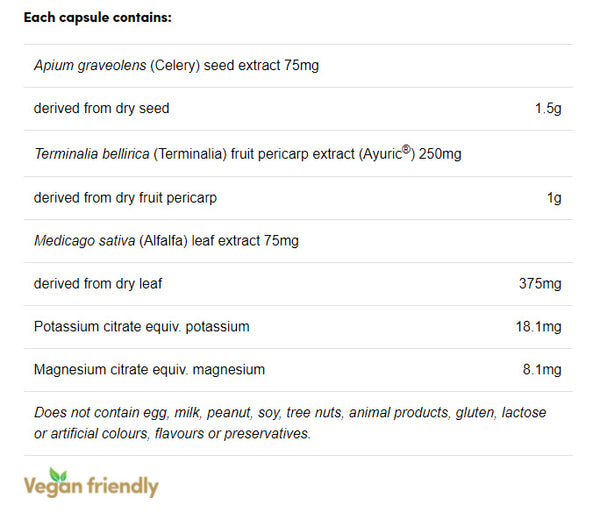Click "derived from dry fruit pericarp" text
This screenshot has height=519, width=600.
click(x=125, y=198)
